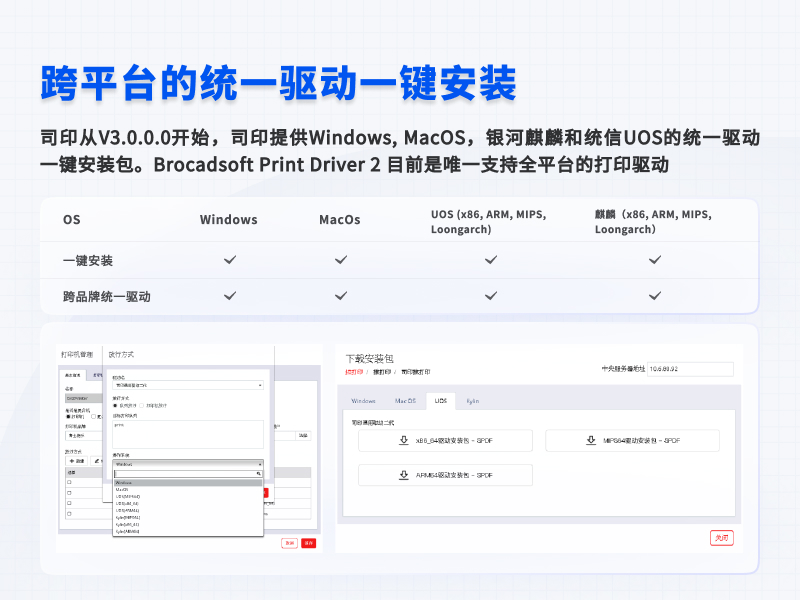800x600 pixels.
Task: Choose MacOS from the OS dropdown list
Action: point(188,489)
